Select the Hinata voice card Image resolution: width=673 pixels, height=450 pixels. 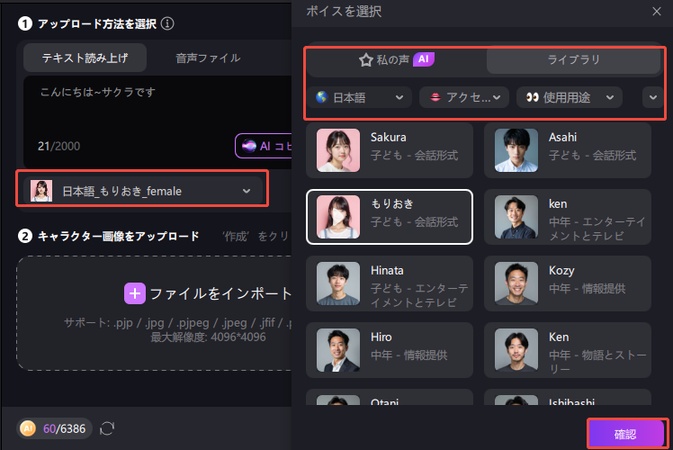[x=389, y=283]
